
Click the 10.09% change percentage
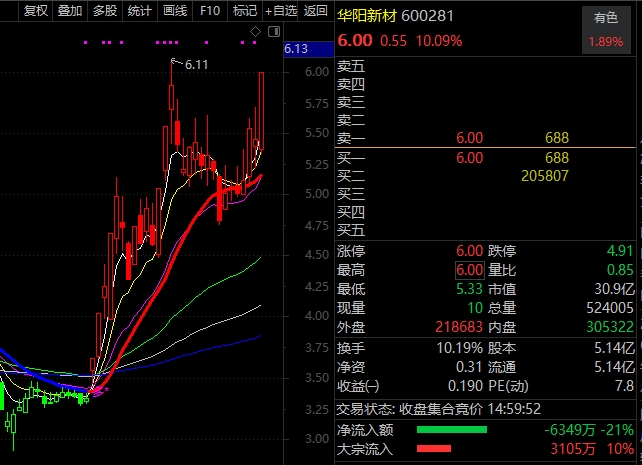[439, 41]
